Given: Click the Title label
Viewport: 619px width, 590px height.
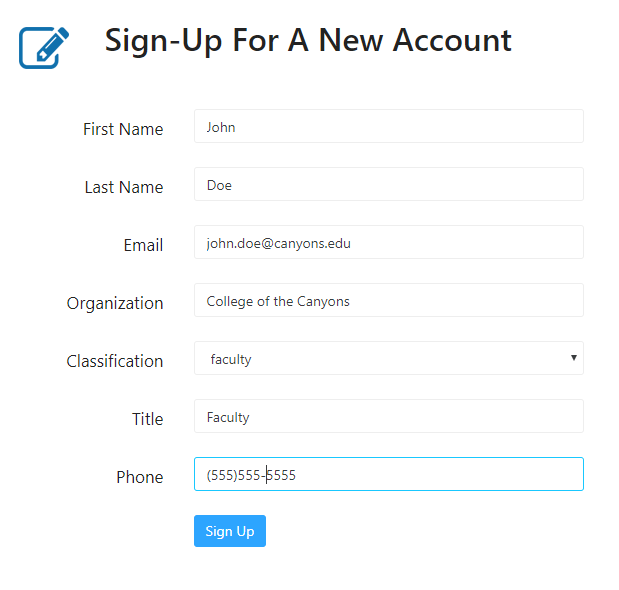Looking at the screenshot, I should tap(148, 420).
